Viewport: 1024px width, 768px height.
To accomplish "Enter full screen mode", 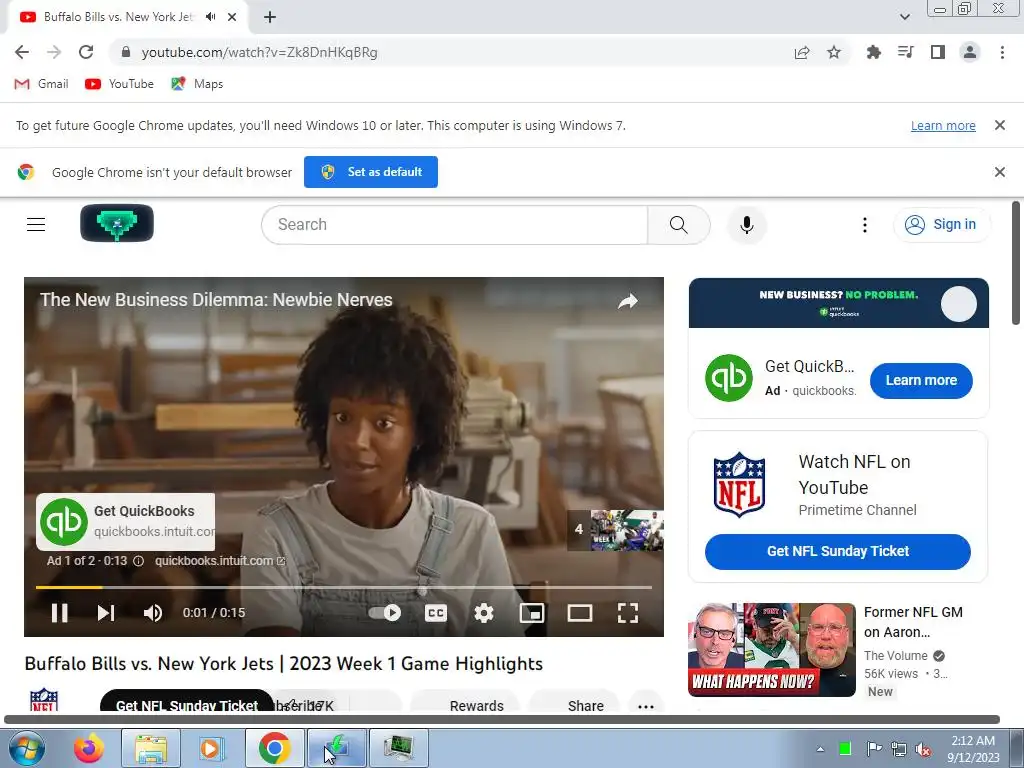I will pos(628,613).
